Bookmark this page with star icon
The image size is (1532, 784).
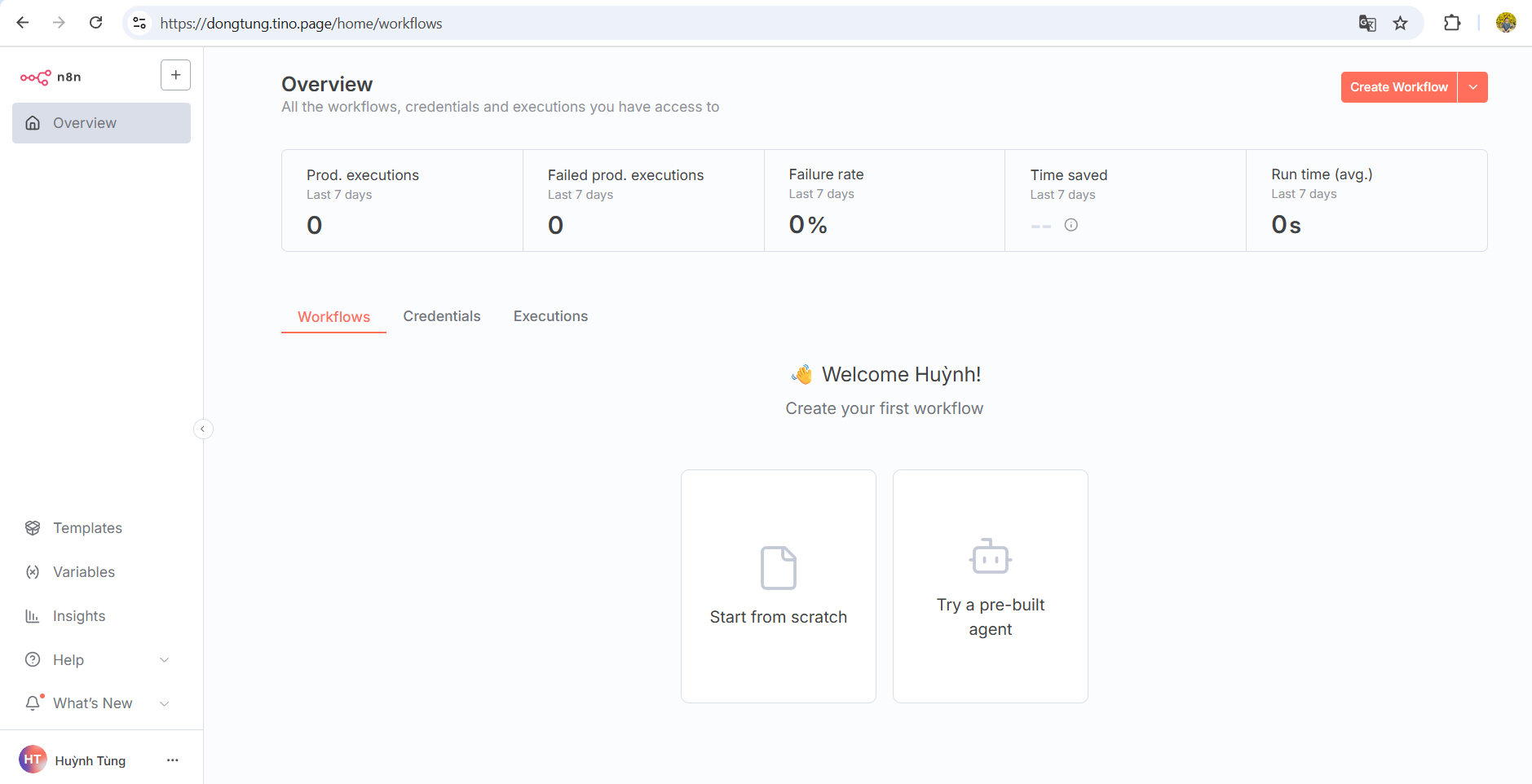click(1400, 24)
